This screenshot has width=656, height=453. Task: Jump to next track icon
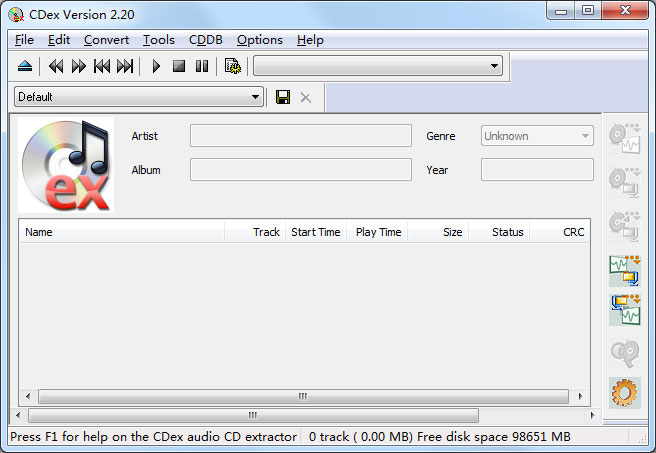pyautogui.click(x=125, y=66)
